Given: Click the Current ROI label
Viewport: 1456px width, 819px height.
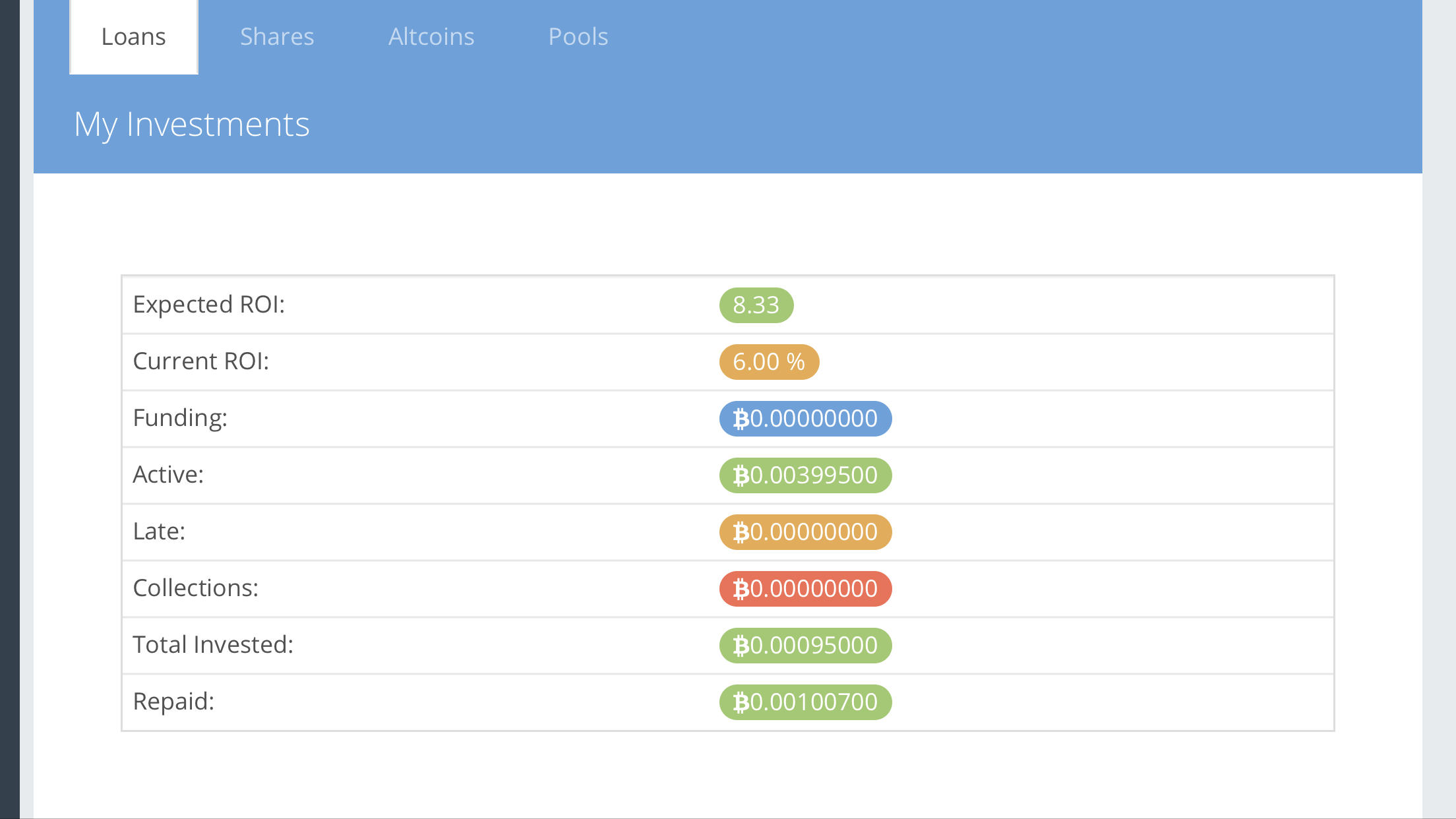Looking at the screenshot, I should (x=201, y=361).
